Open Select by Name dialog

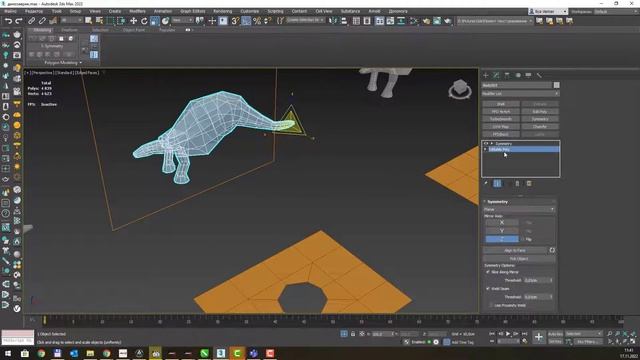pos(99,21)
